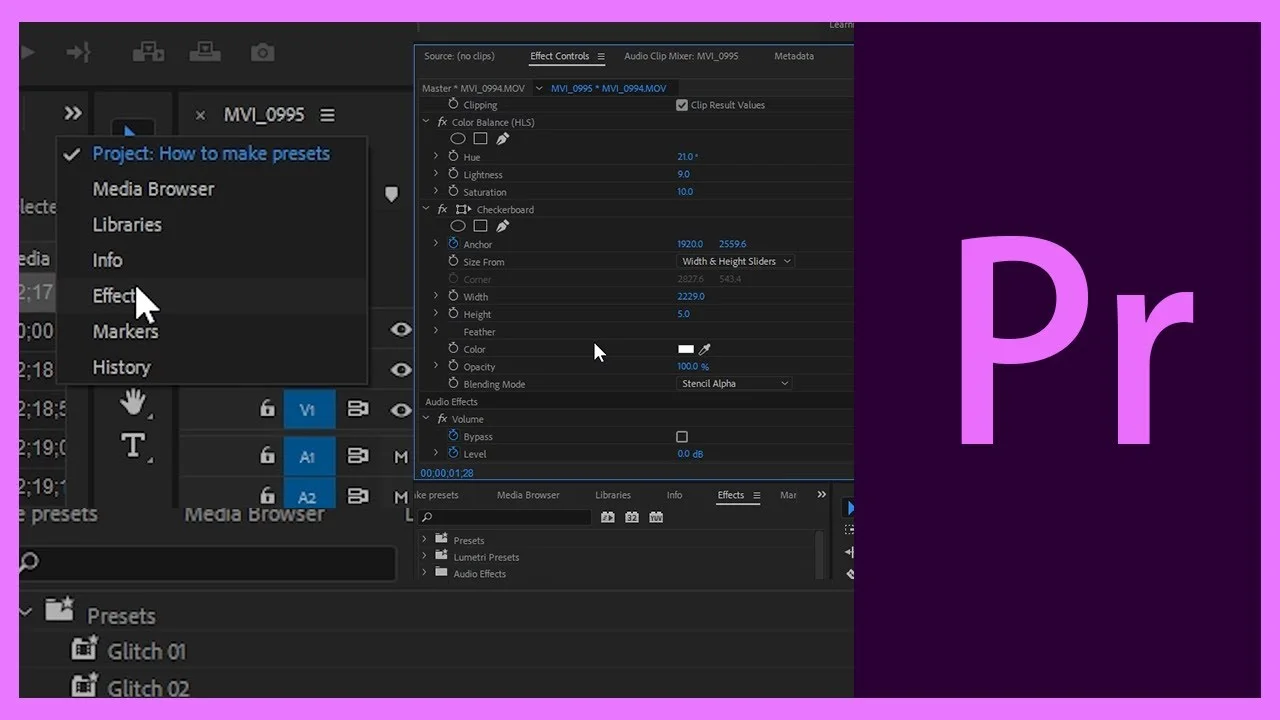Expand Level property under Volume

point(436,454)
